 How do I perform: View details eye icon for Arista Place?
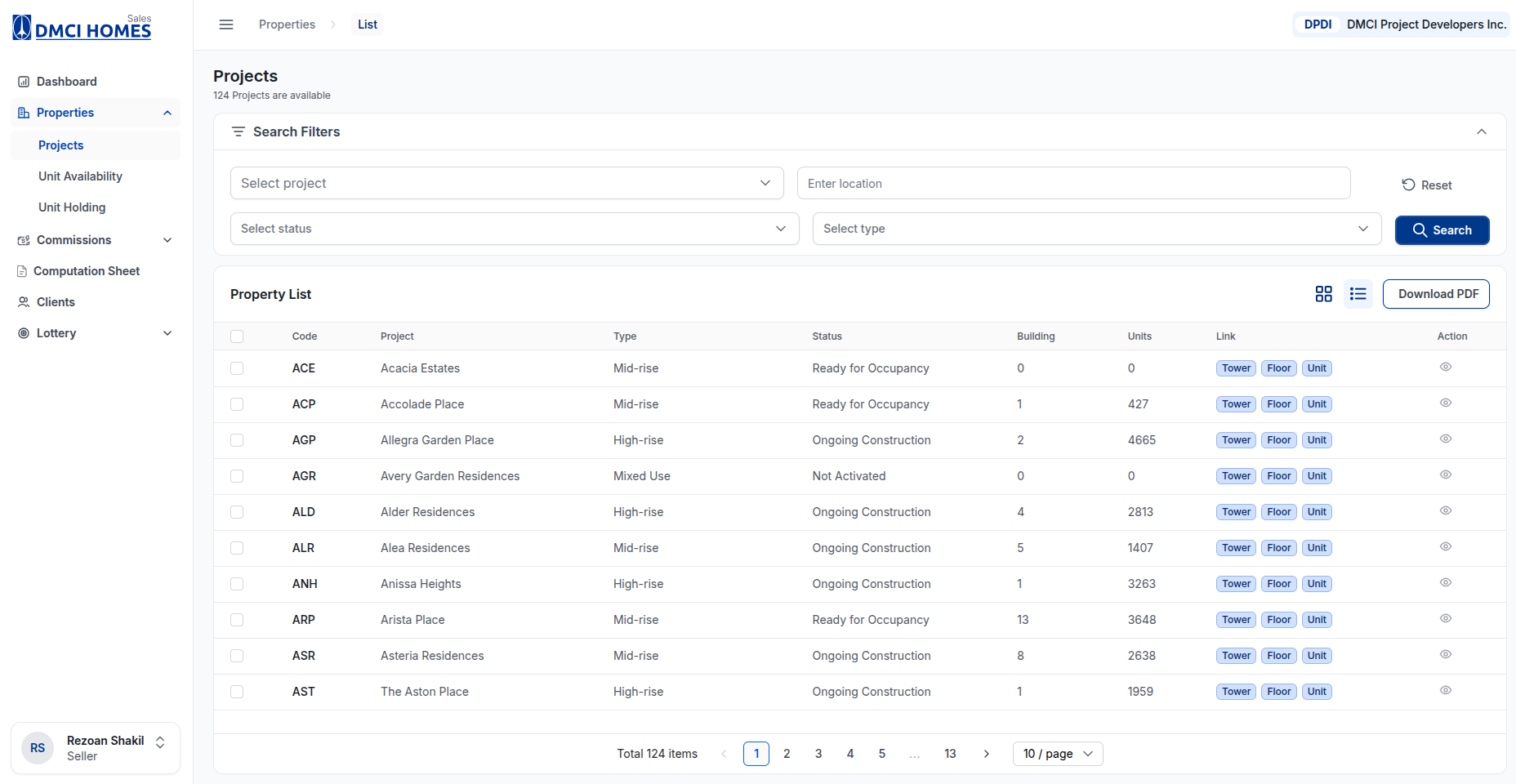tap(1445, 619)
